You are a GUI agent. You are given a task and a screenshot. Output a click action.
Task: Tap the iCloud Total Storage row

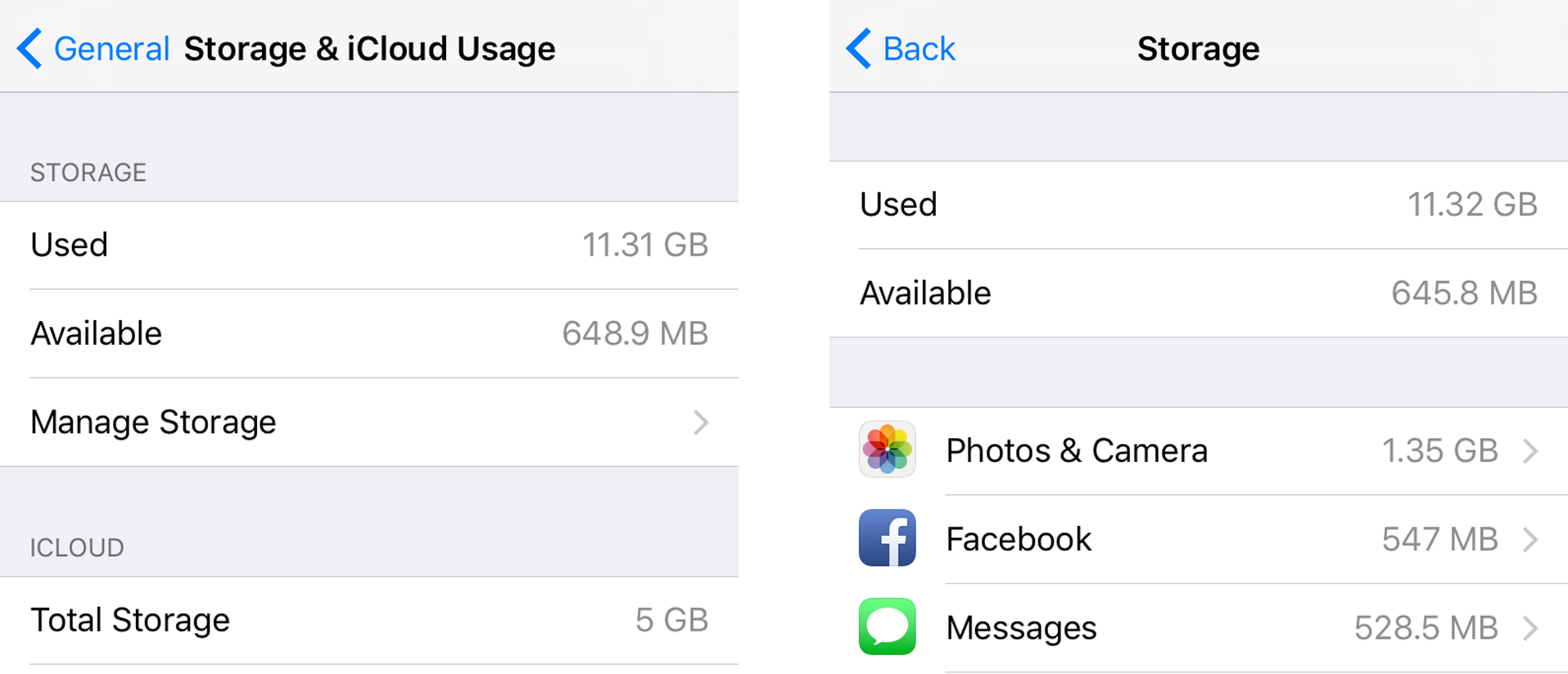pos(369,620)
